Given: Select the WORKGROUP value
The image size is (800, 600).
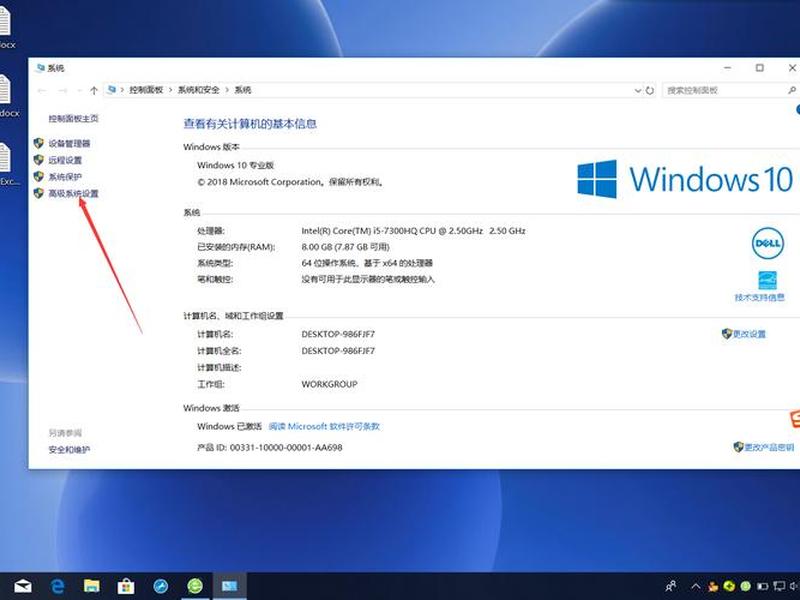Looking at the screenshot, I should [329, 384].
